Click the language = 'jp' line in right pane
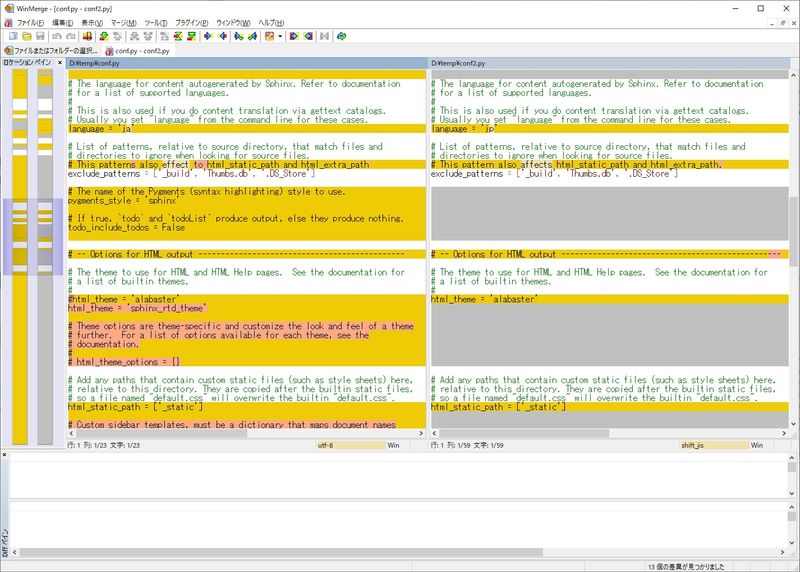Screen dimensions: 800x572 tap(463, 129)
